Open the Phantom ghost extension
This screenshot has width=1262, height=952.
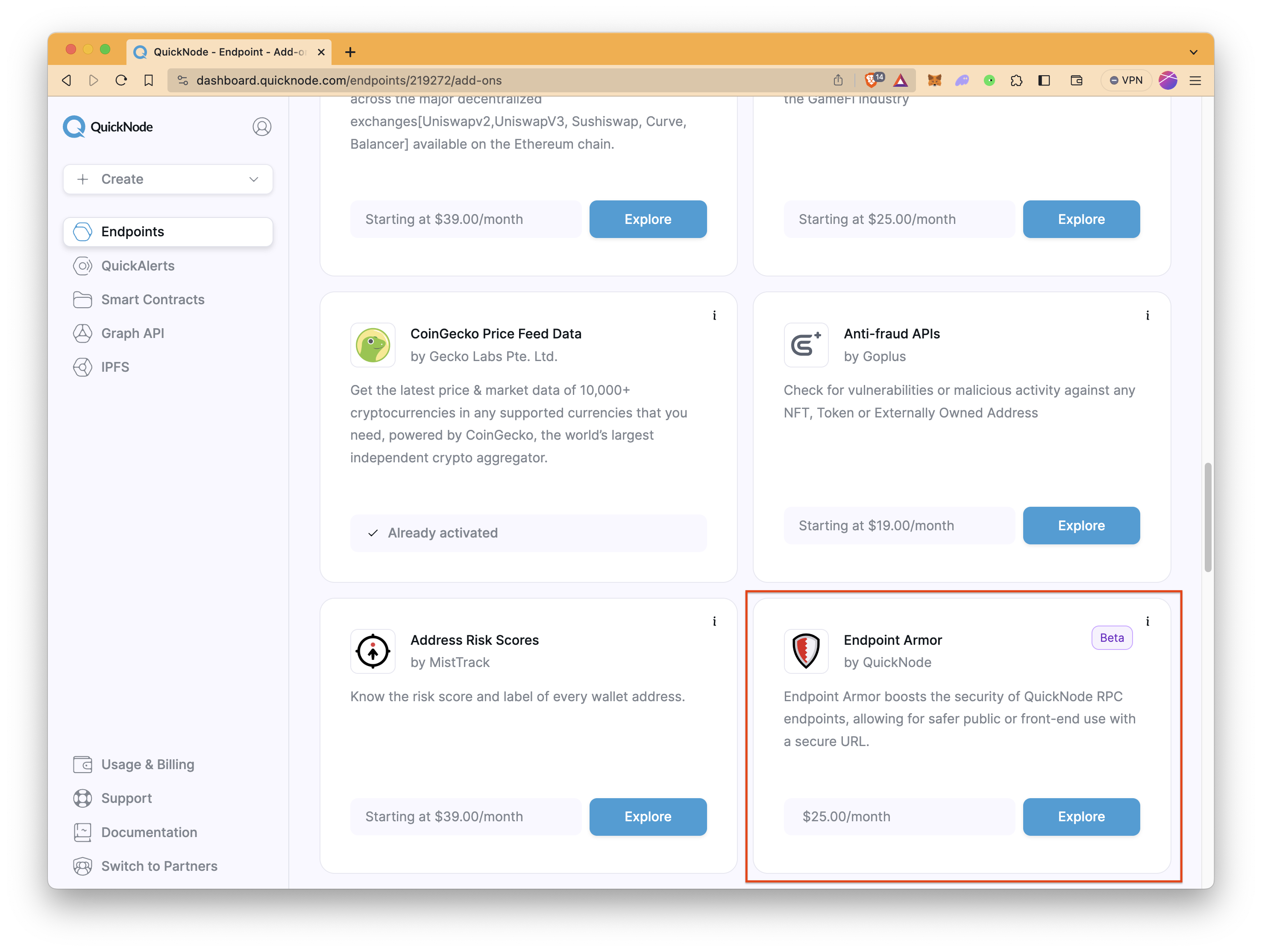click(x=962, y=80)
